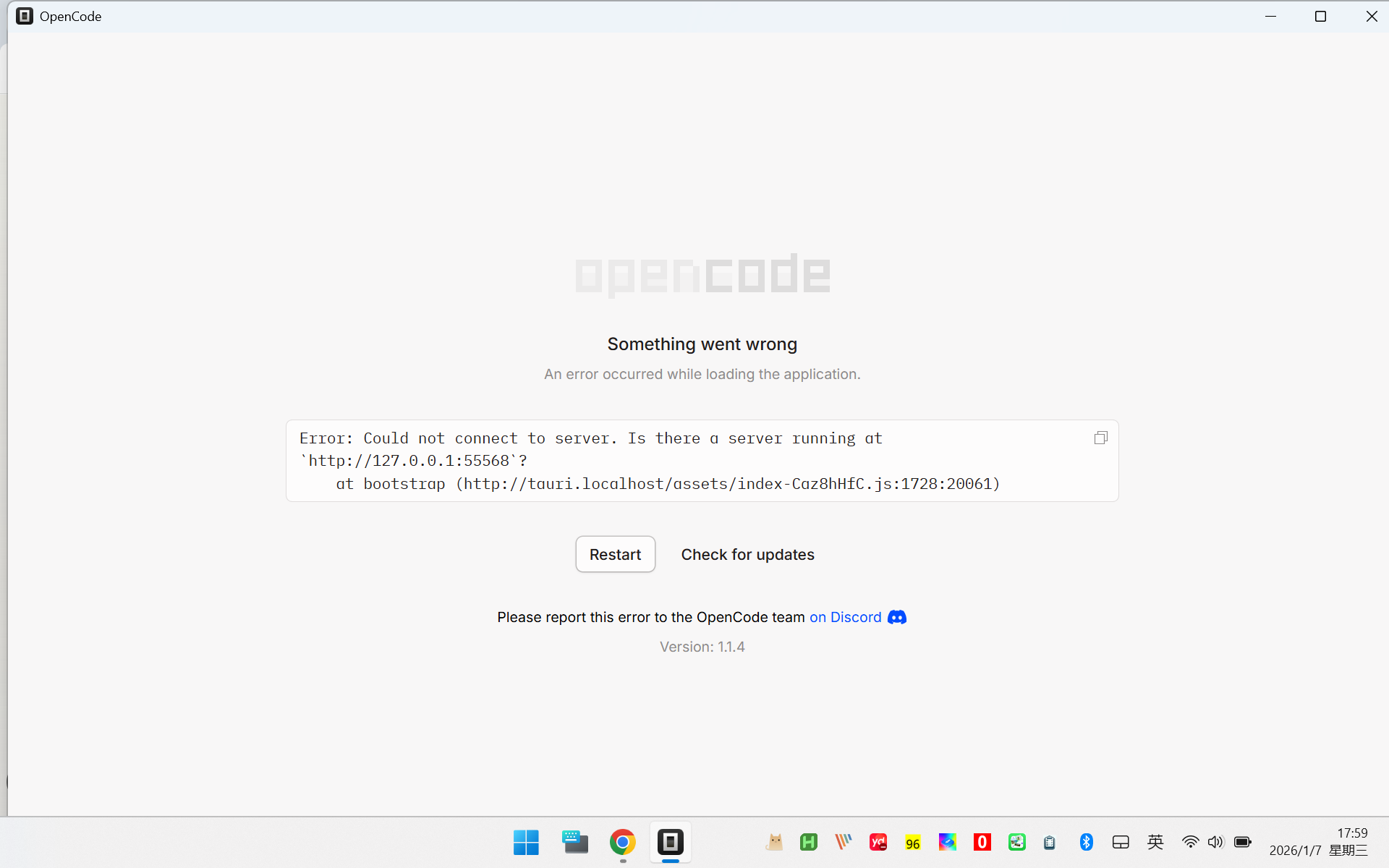Click the OpenCode icon in title bar
Screen dimensions: 1389x868
pos(25,16)
